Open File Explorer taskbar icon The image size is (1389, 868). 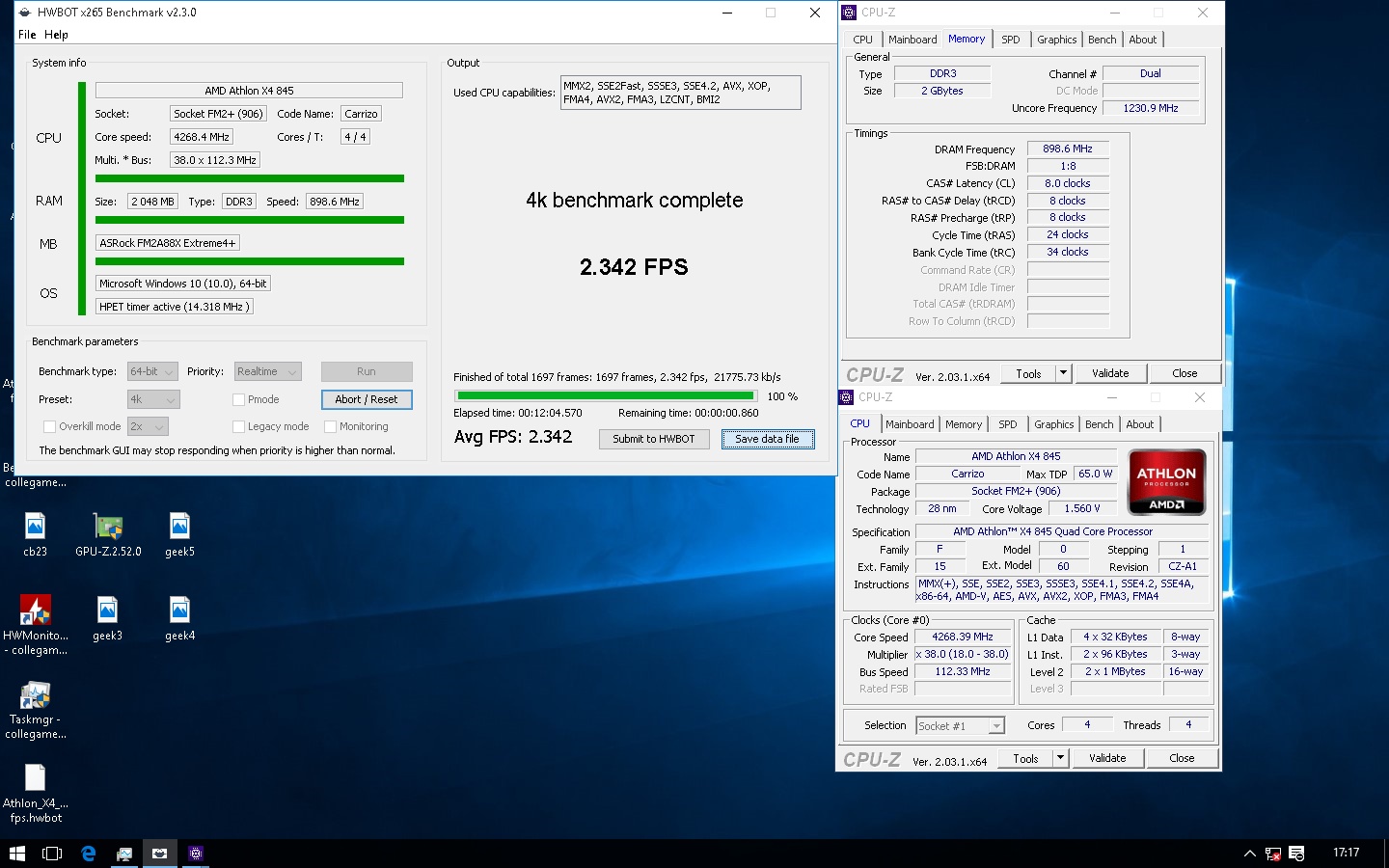click(124, 854)
